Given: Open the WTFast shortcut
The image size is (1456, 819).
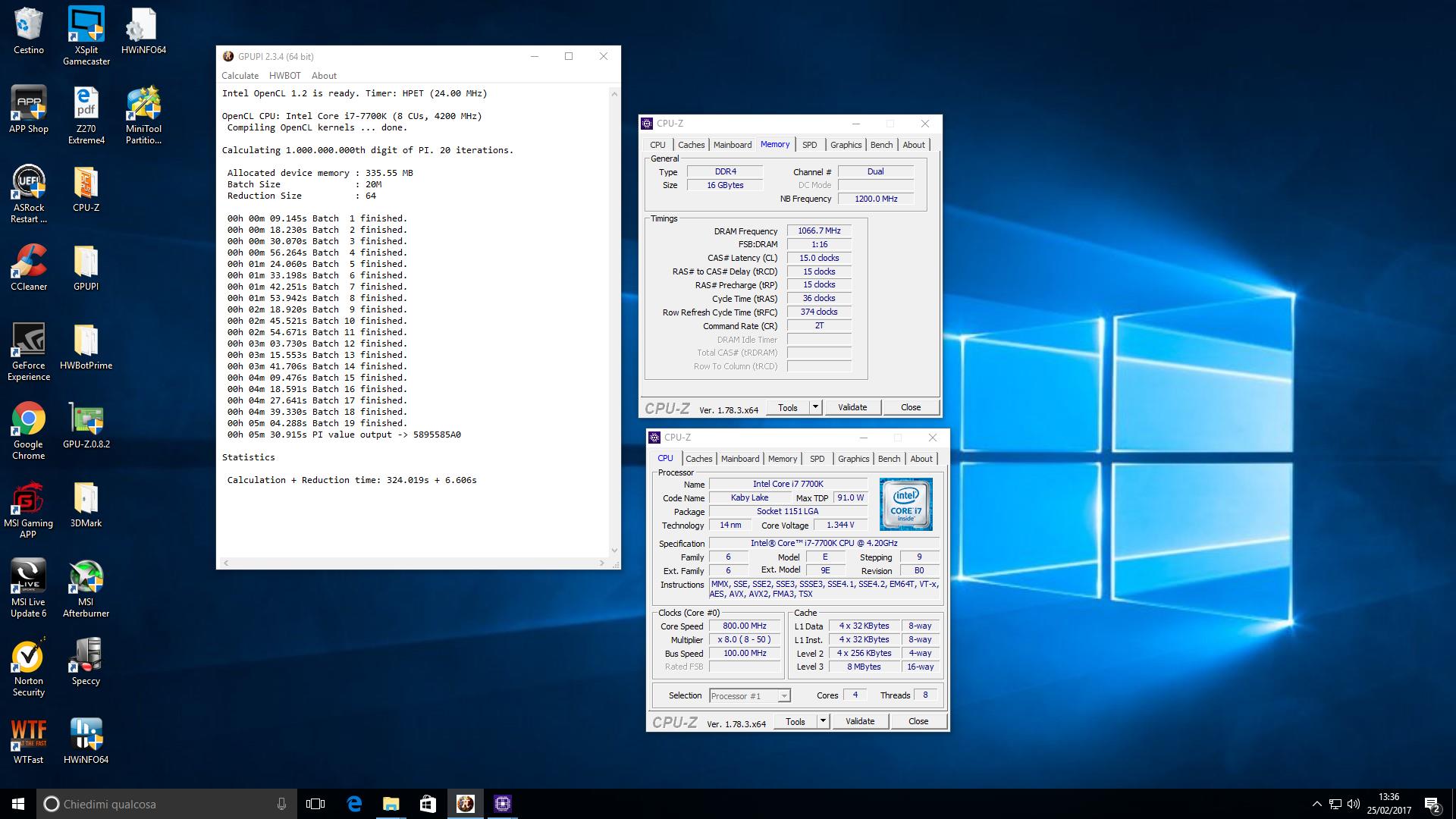Looking at the screenshot, I should [x=28, y=741].
